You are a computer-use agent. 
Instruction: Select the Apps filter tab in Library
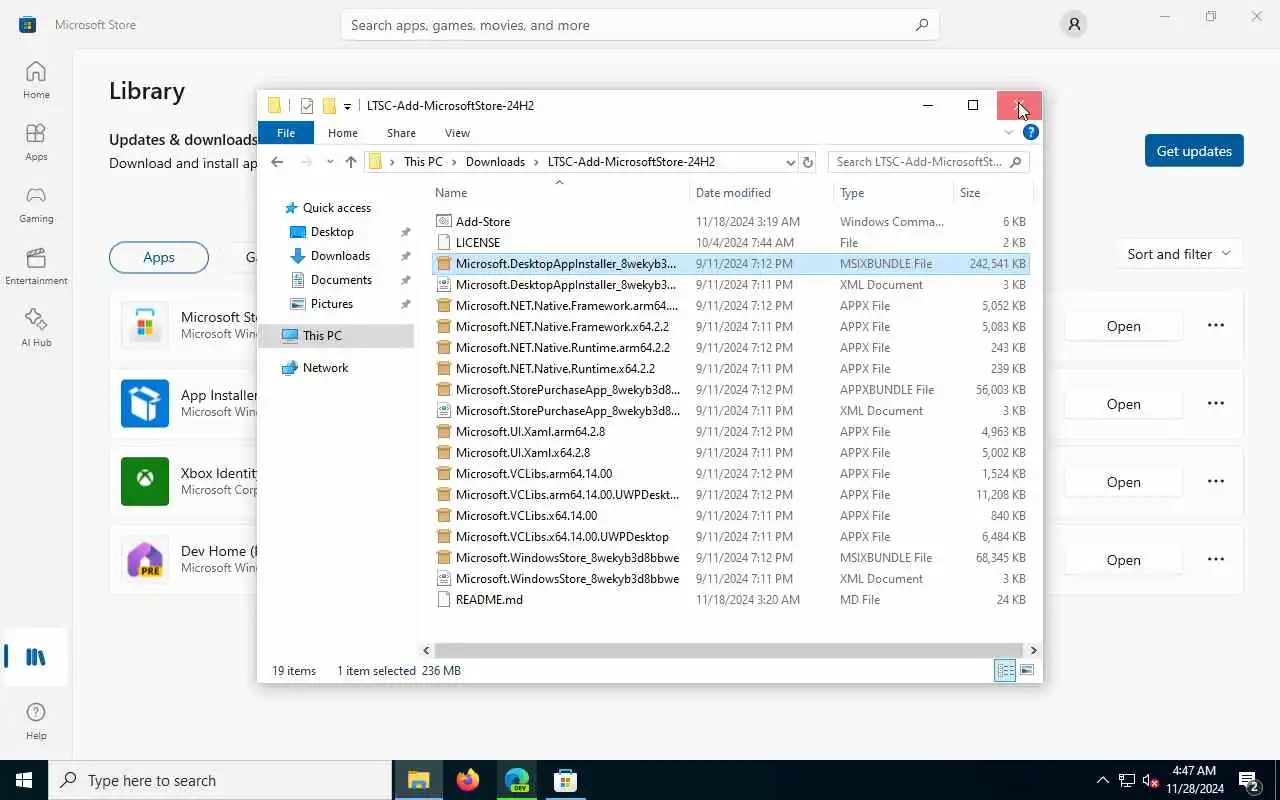(x=159, y=257)
